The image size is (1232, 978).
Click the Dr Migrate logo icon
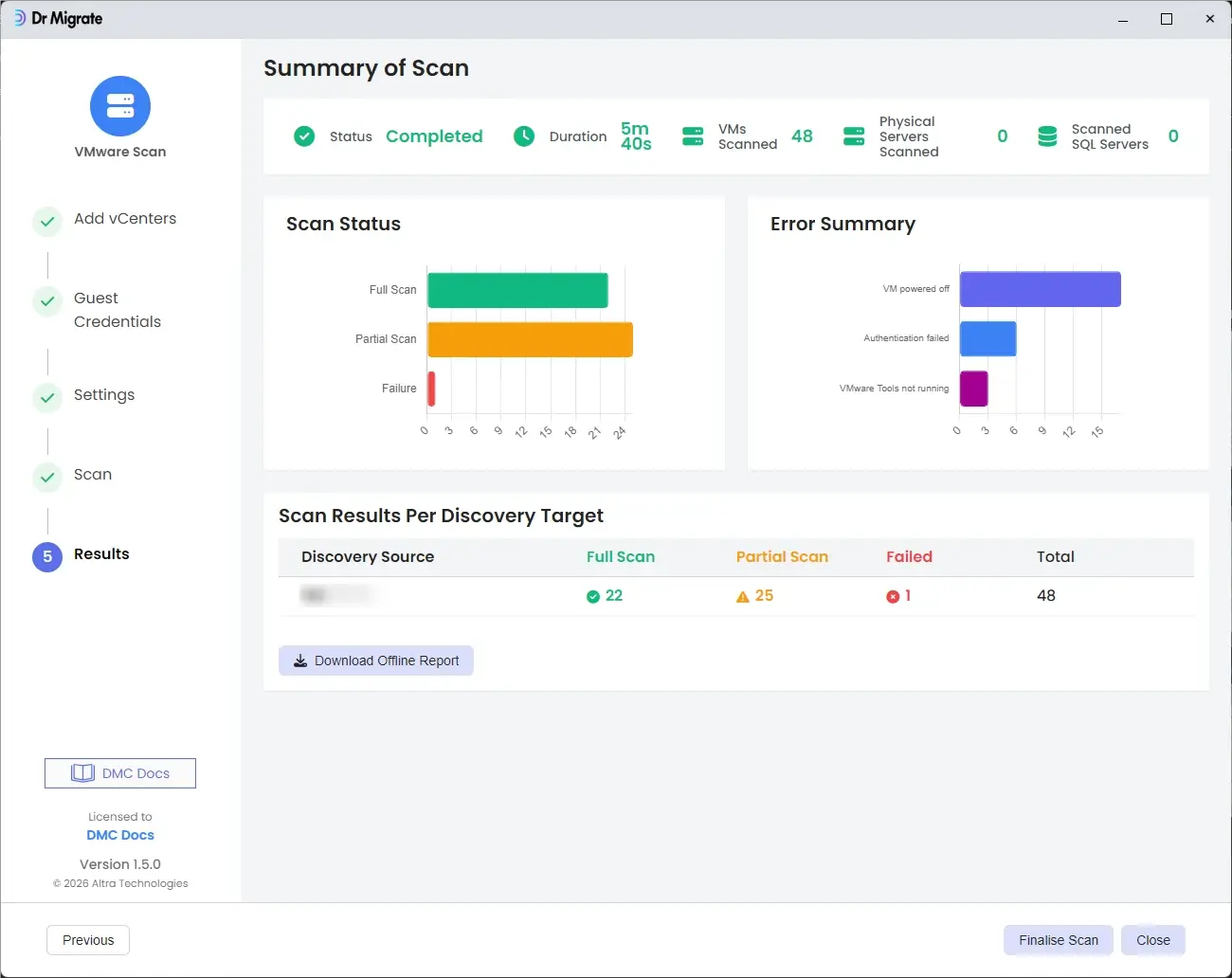19,18
